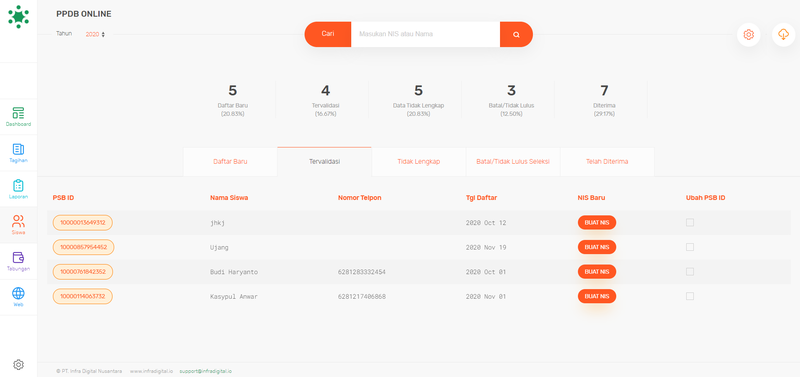This screenshot has width=800, height=377.
Task: Switch to the Telah Diterima tab
Action: [607, 161]
